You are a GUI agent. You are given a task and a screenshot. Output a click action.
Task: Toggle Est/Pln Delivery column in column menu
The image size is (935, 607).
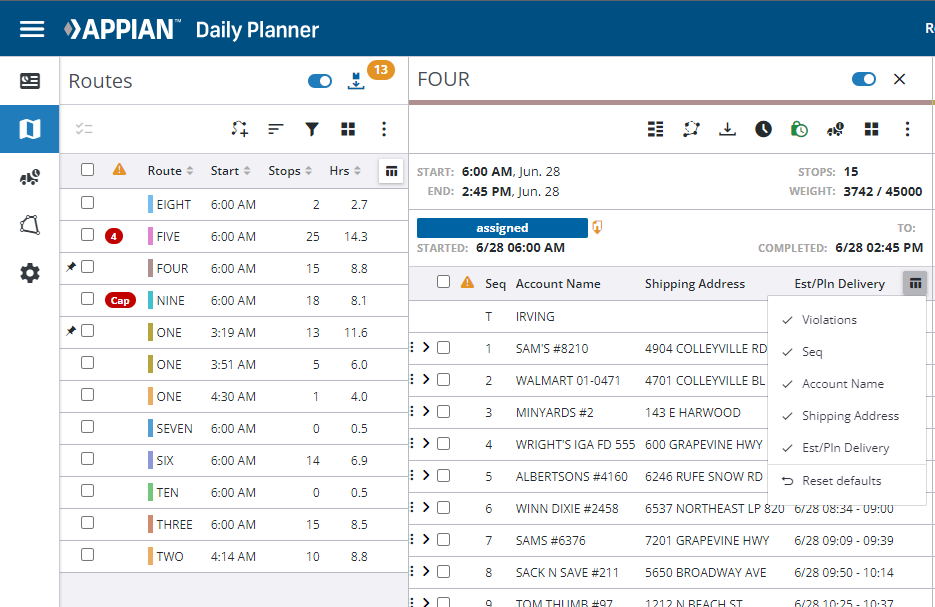point(847,448)
